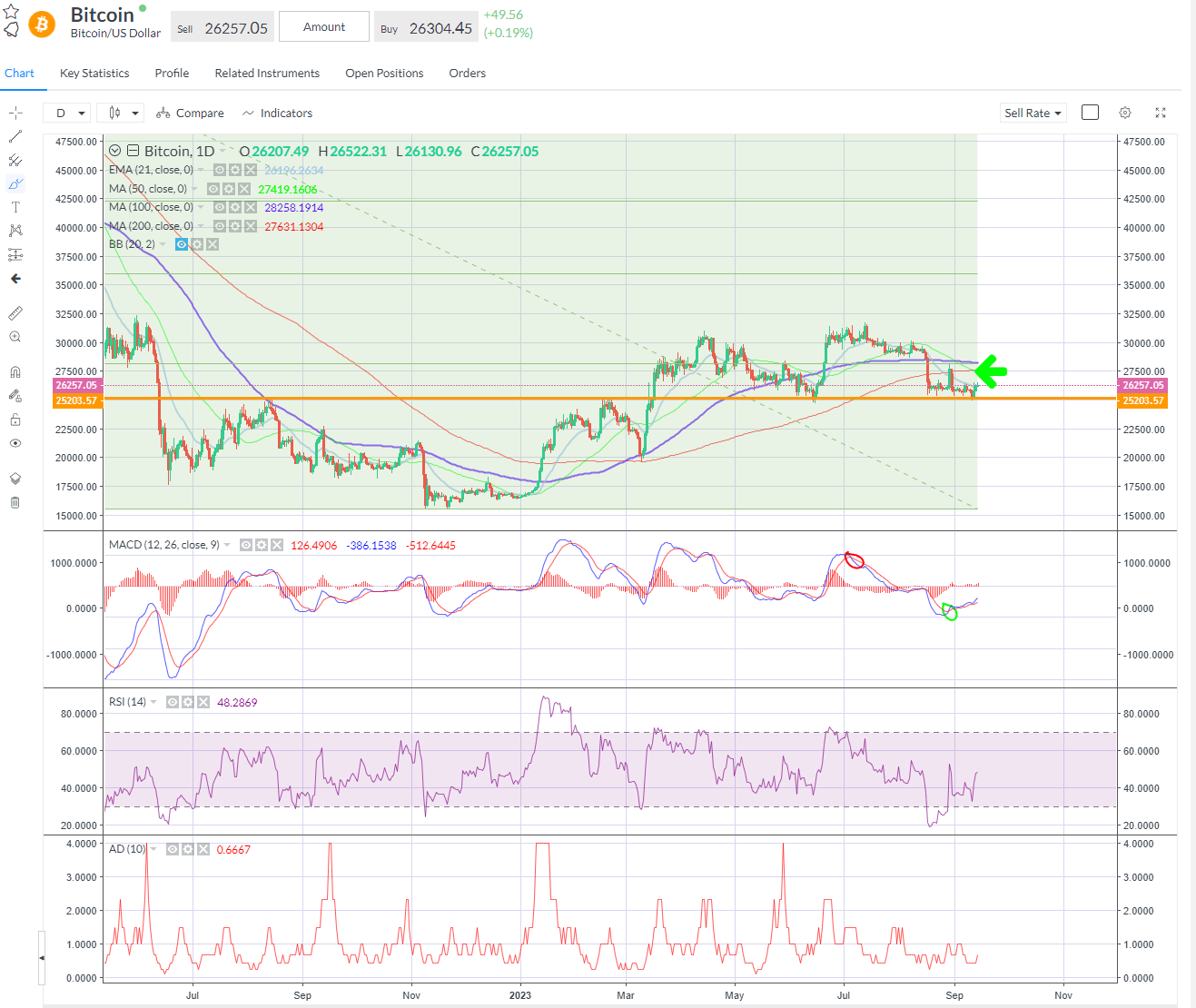The height and width of the screenshot is (1008, 1196).
Task: Open the MA 50 settings gear
Action: [x=229, y=189]
